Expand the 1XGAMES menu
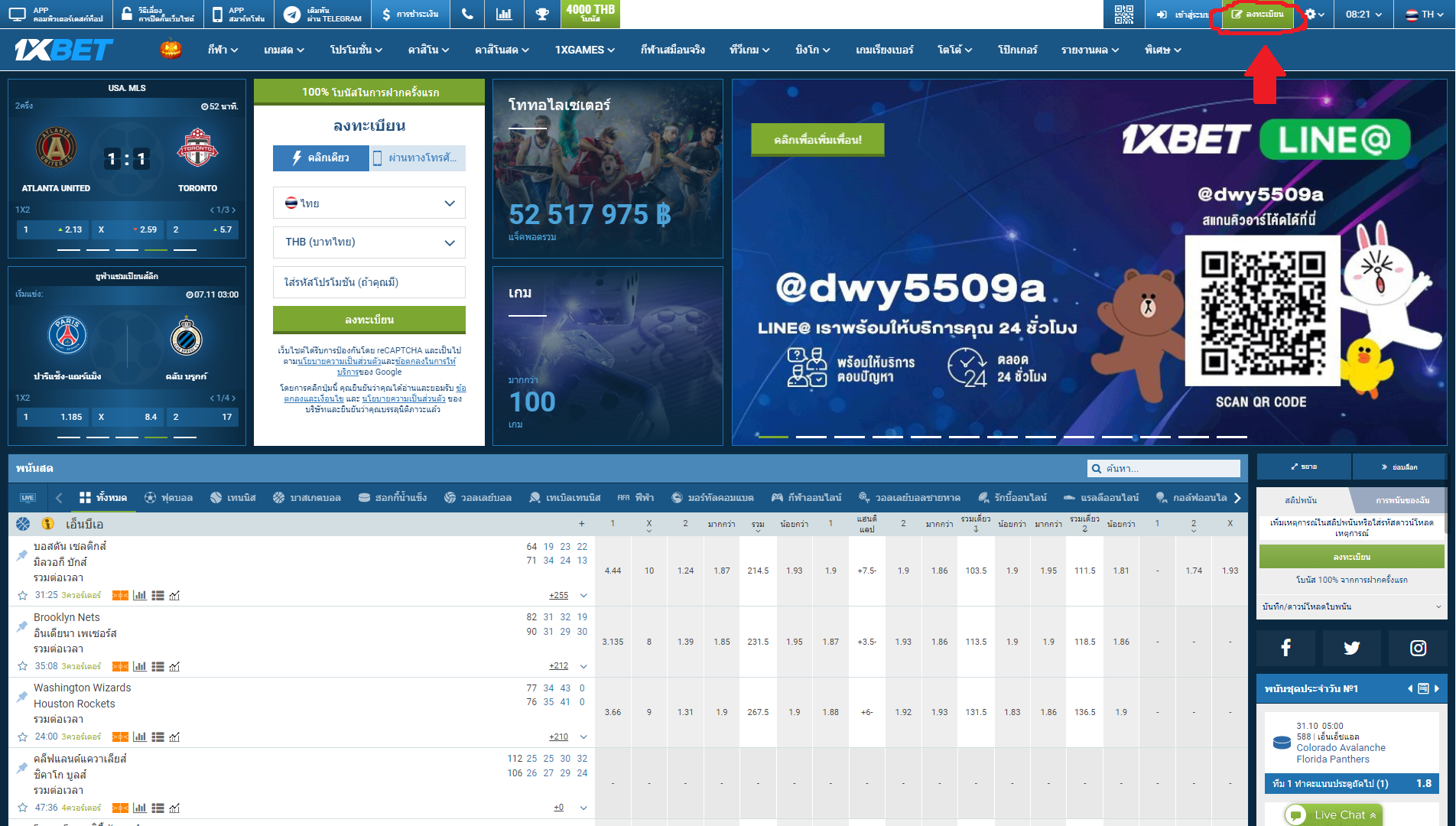The width and height of the screenshot is (1456, 826). tap(585, 50)
